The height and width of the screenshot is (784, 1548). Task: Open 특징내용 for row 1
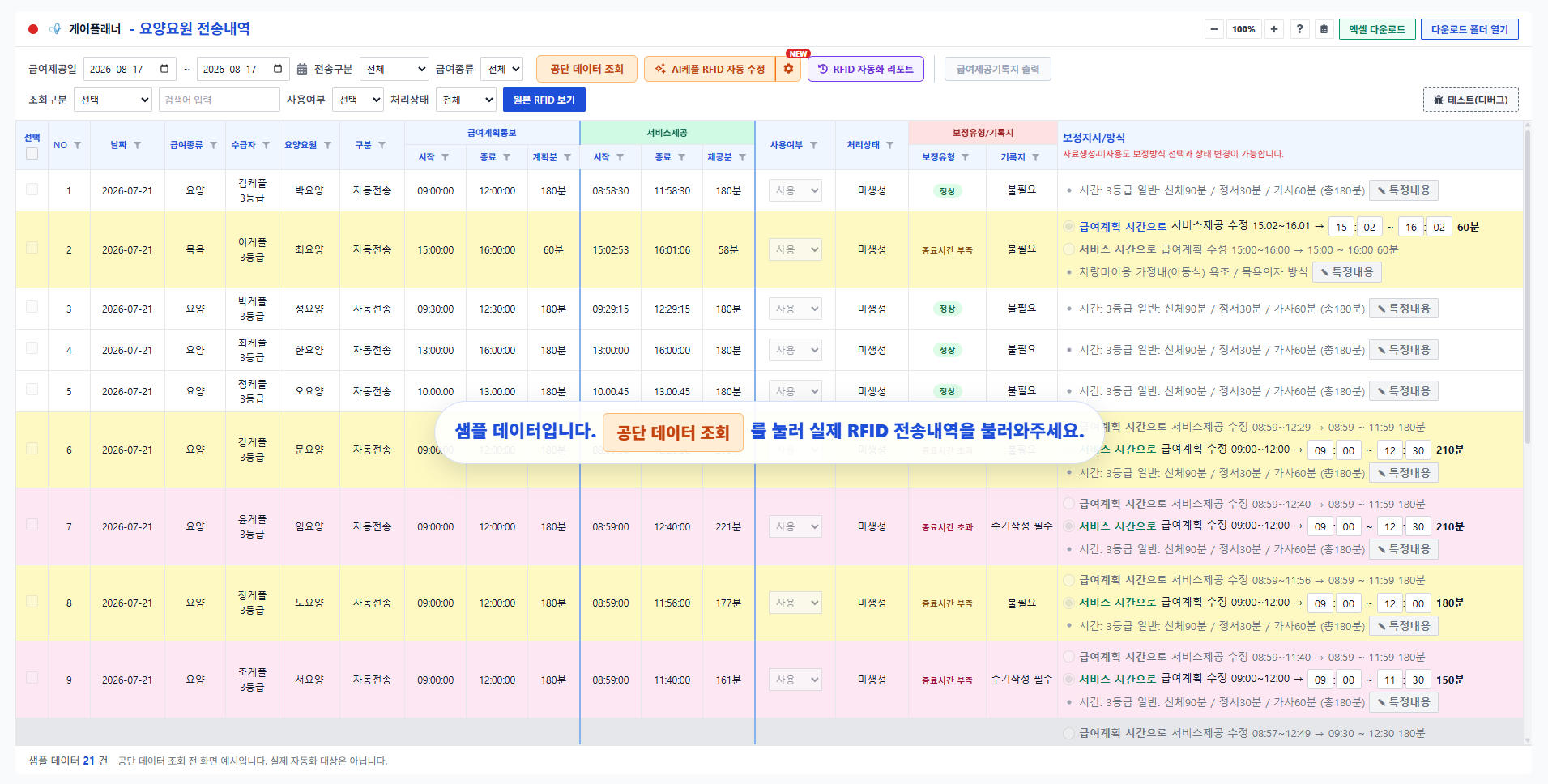coord(1403,190)
